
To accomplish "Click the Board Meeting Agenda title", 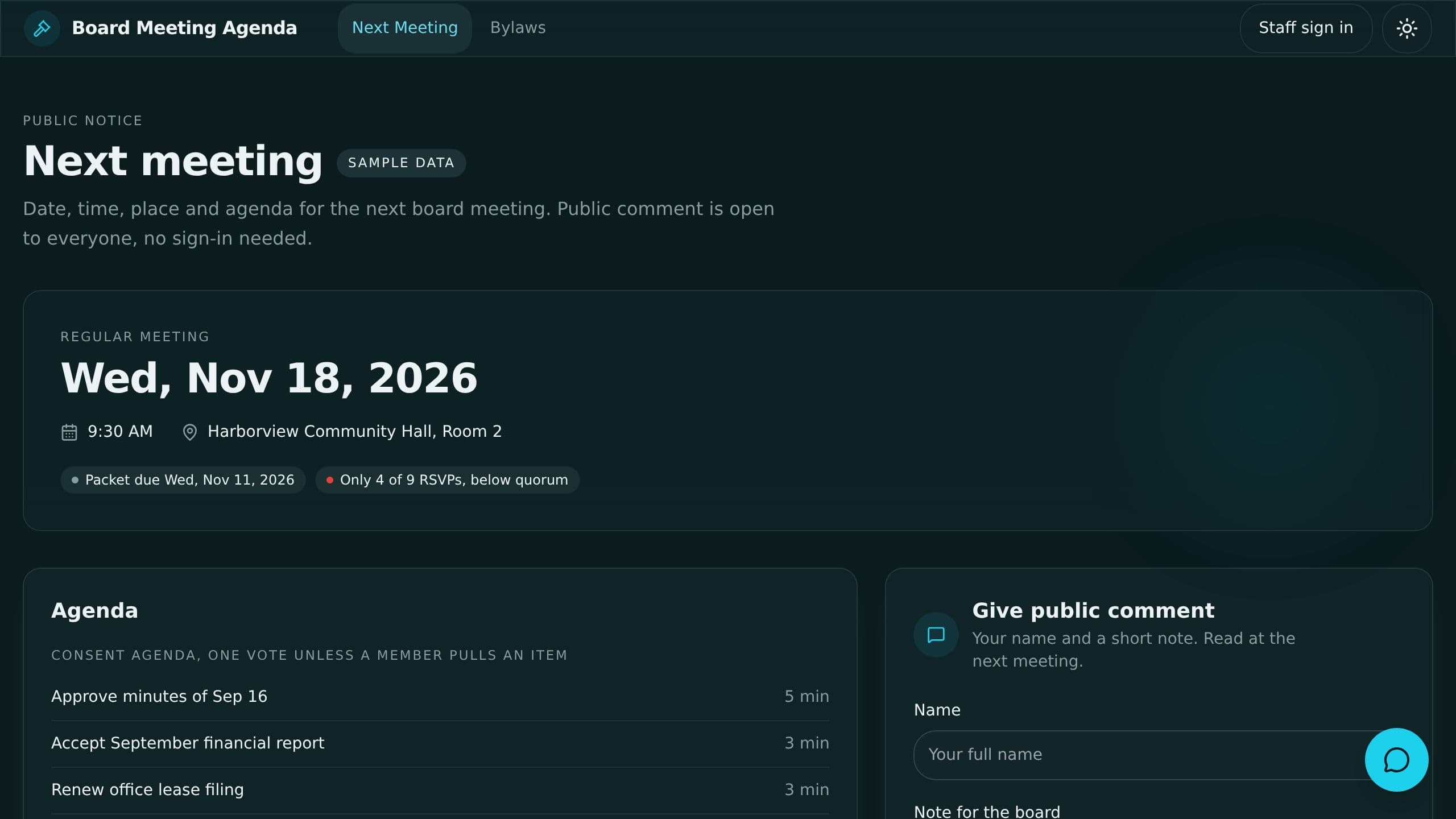I will 184,28.
